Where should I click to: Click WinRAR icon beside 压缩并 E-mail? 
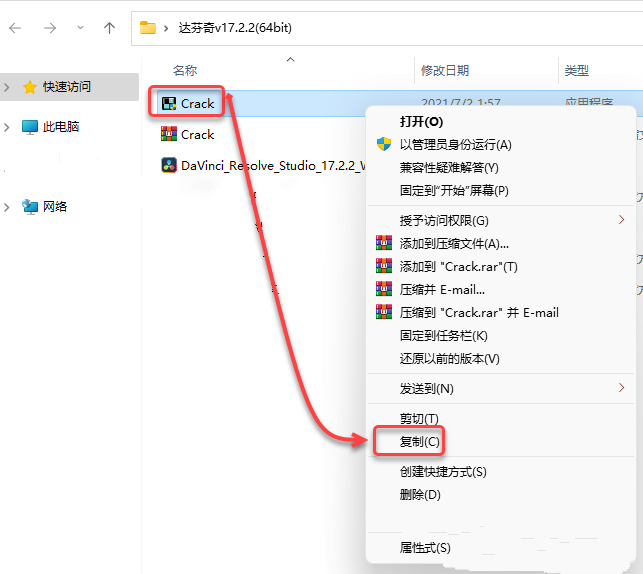click(384, 289)
